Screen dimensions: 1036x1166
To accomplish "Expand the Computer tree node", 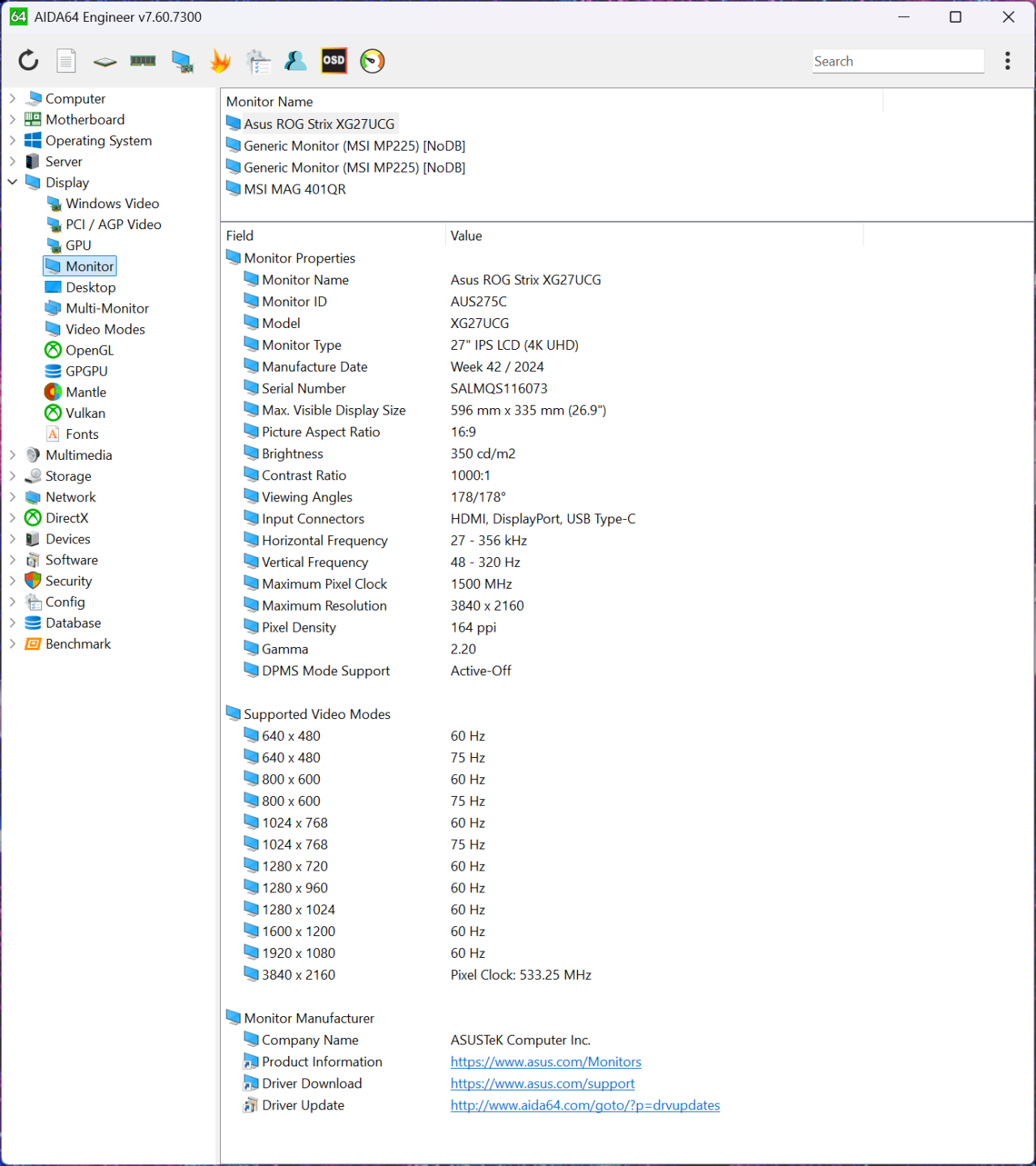I will click(12, 99).
